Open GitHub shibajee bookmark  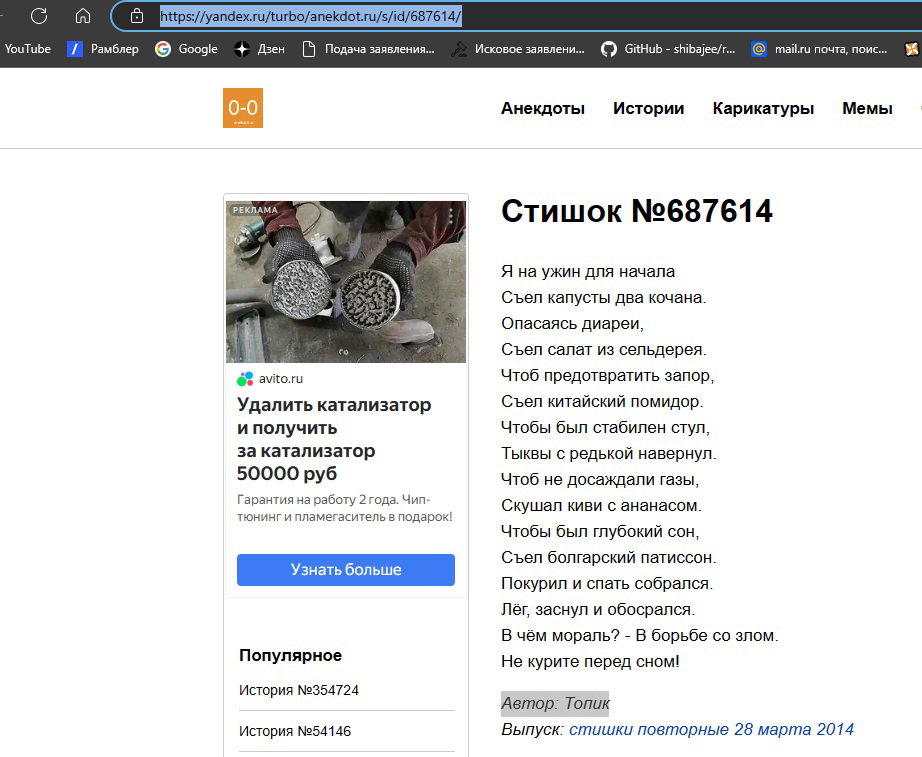pyautogui.click(x=668, y=49)
